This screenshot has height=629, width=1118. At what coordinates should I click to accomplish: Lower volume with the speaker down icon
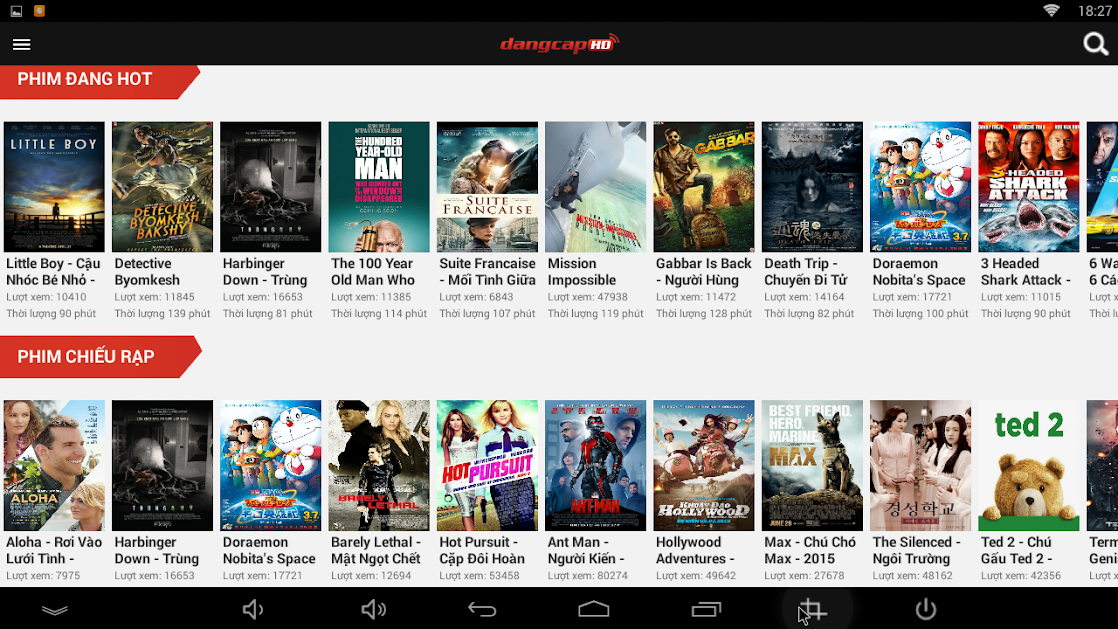pyautogui.click(x=252, y=610)
